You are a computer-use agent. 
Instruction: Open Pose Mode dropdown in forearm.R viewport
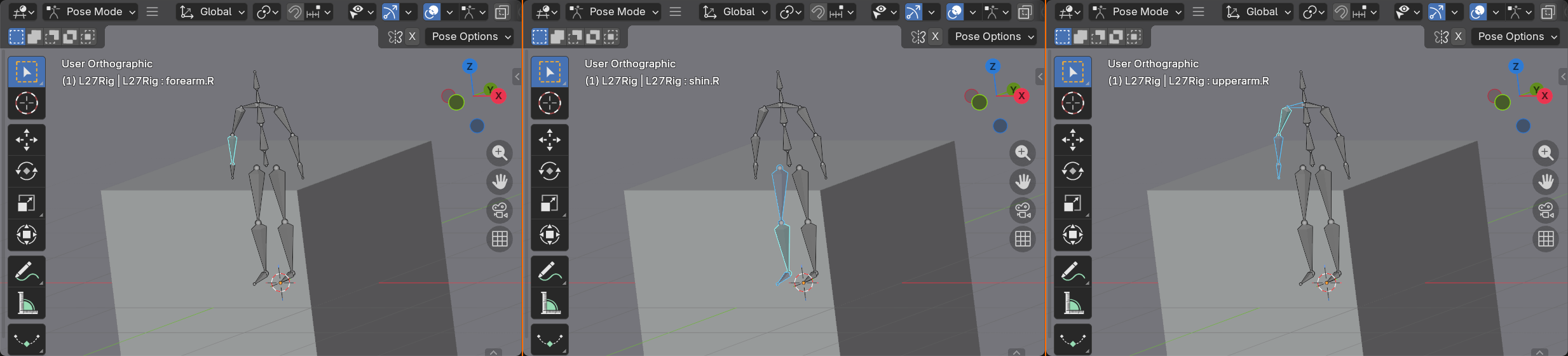[x=91, y=11]
